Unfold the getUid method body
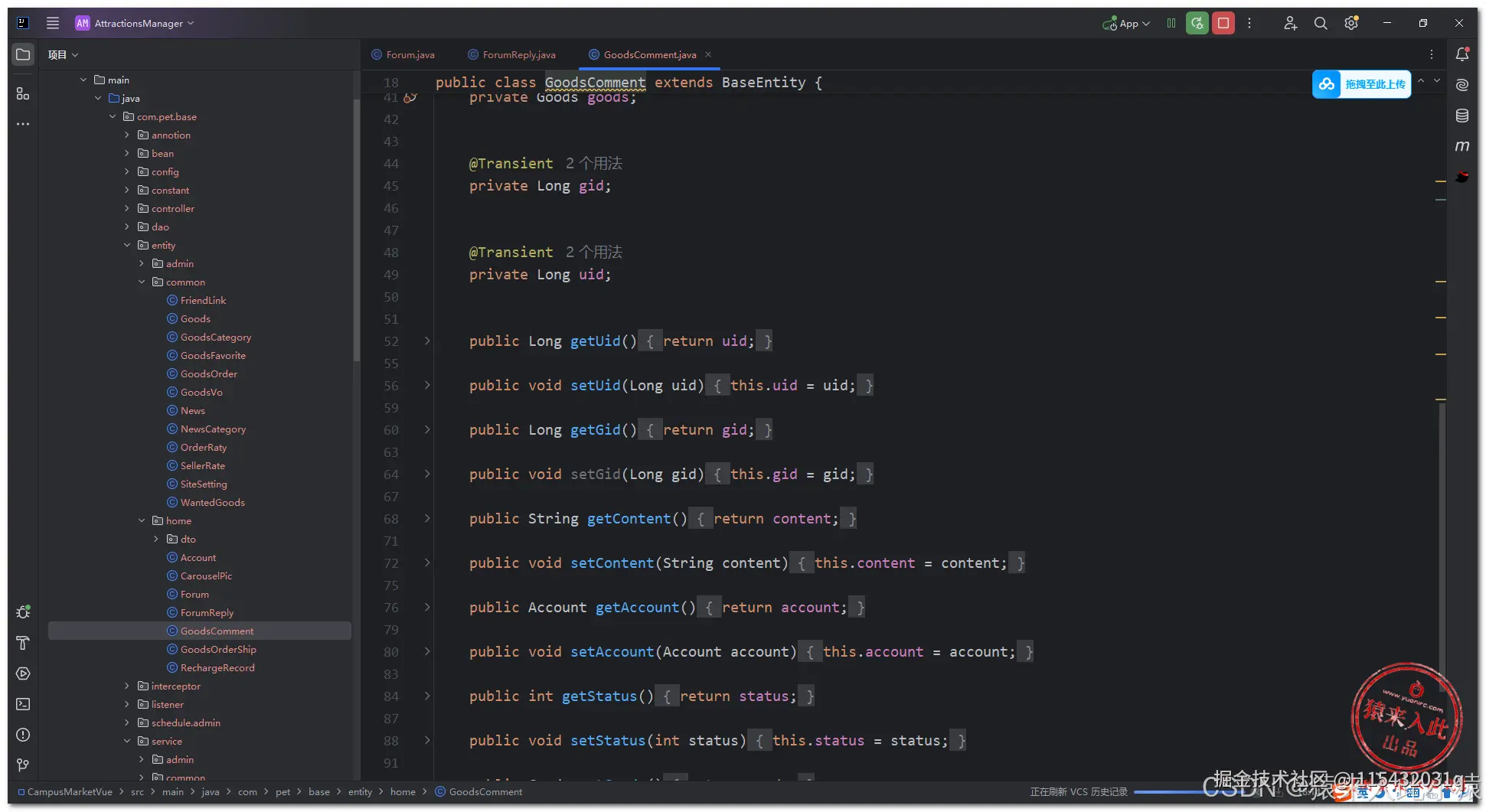Viewport: 1486px width, 812px height. click(427, 341)
